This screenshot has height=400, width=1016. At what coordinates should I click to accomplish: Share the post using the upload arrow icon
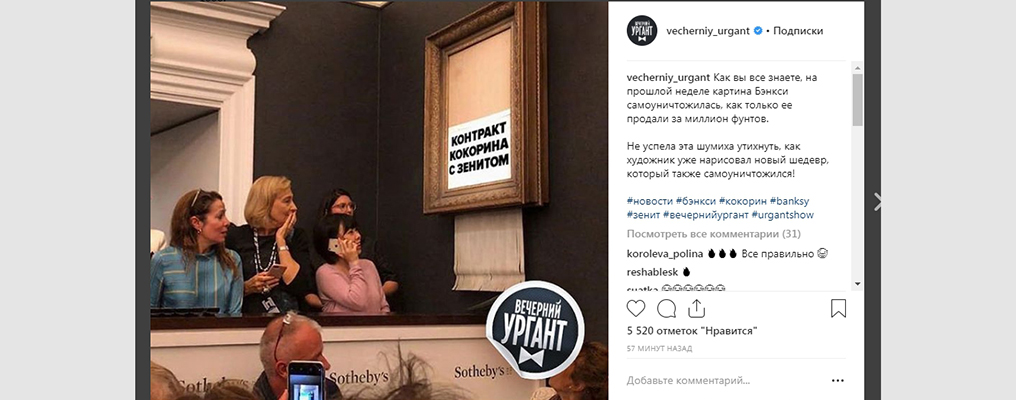[697, 309]
